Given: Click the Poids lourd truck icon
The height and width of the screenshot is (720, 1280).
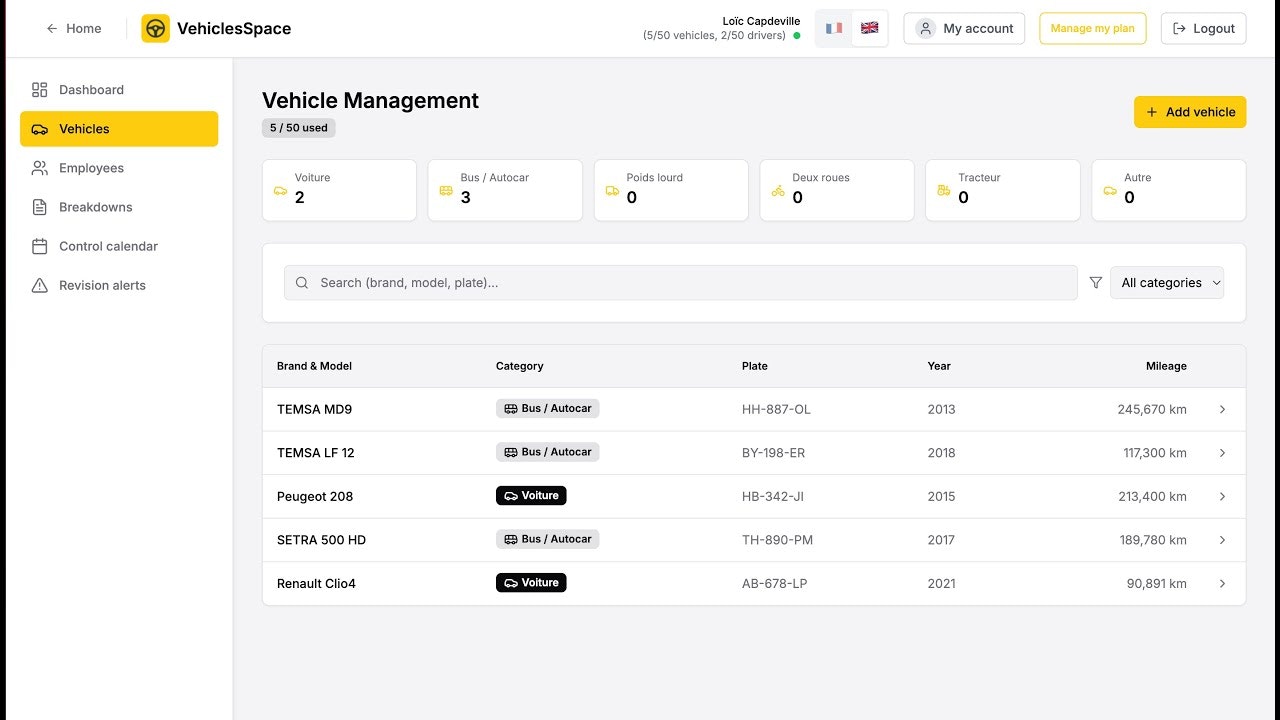Looking at the screenshot, I should pos(612,190).
